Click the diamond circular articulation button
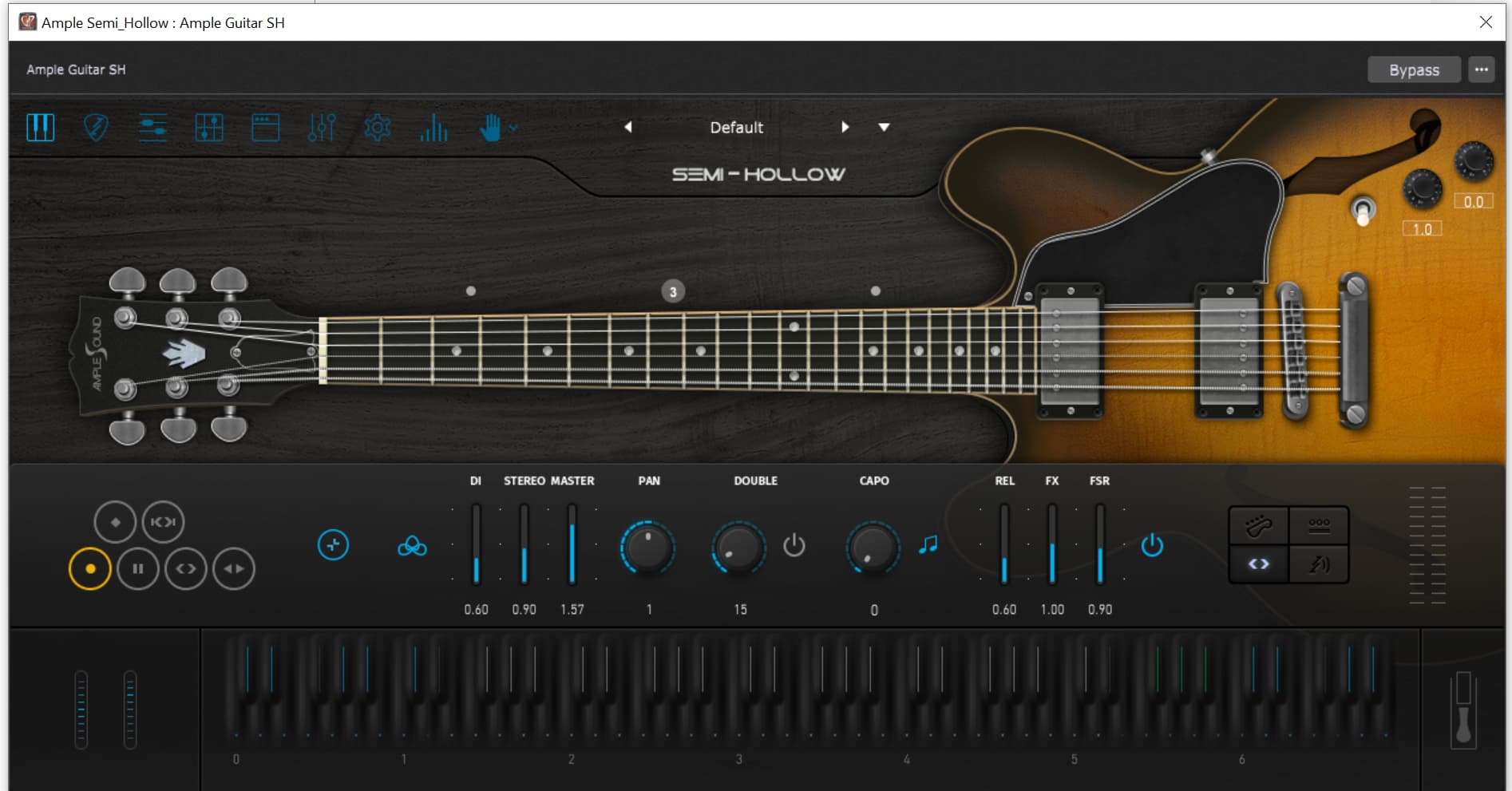The height and width of the screenshot is (791, 1512). tap(116, 522)
